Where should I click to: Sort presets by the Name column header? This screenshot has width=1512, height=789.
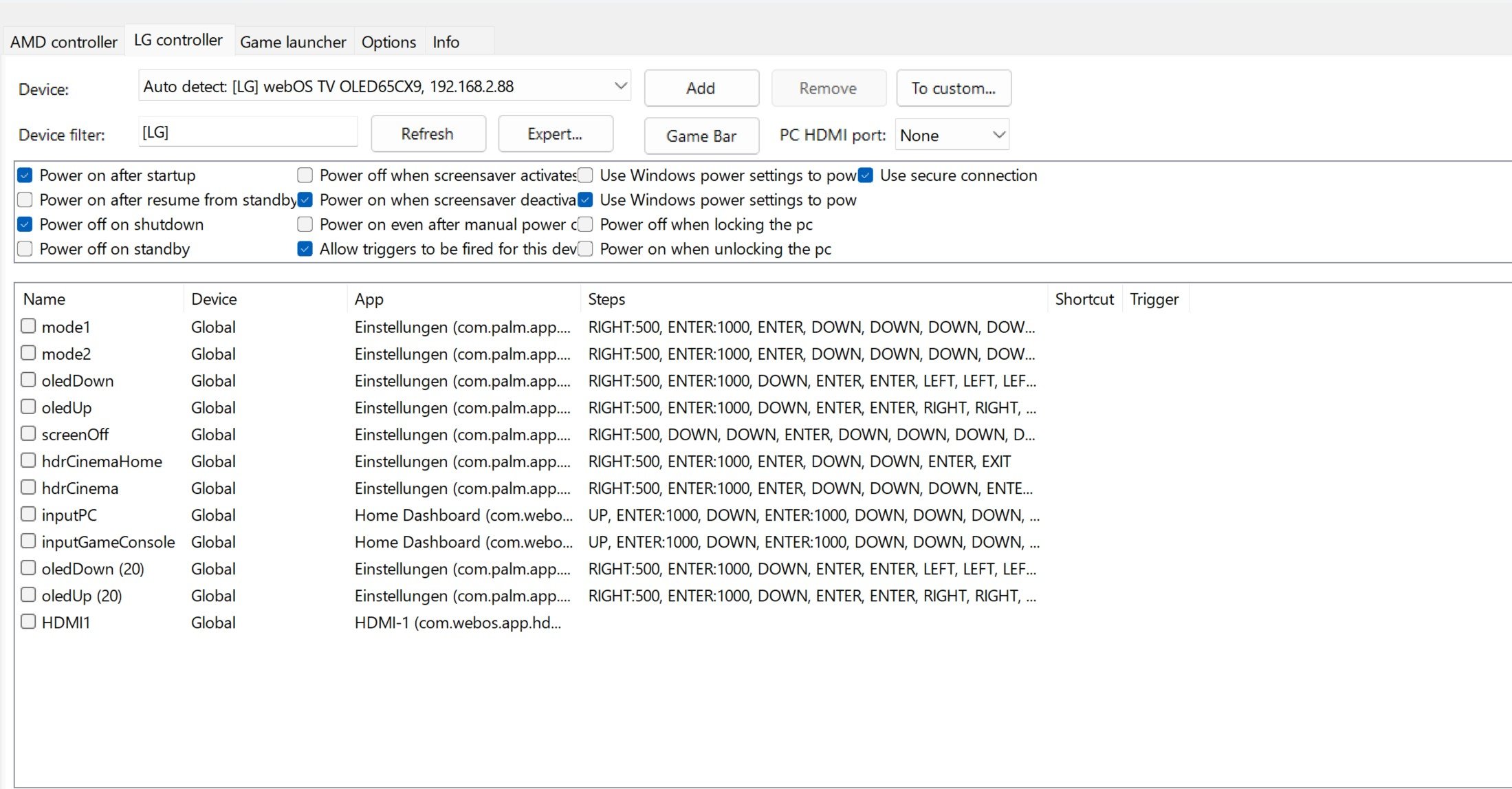[45, 299]
